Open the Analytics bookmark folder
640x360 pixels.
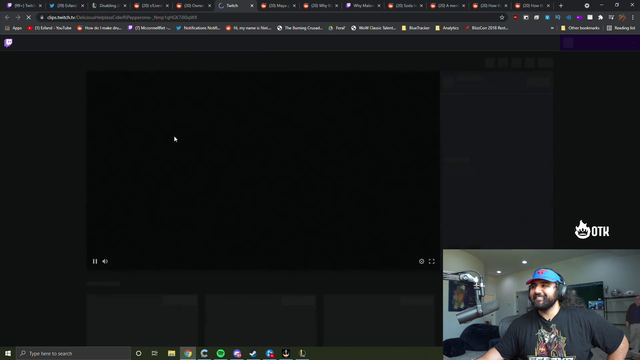447,28
